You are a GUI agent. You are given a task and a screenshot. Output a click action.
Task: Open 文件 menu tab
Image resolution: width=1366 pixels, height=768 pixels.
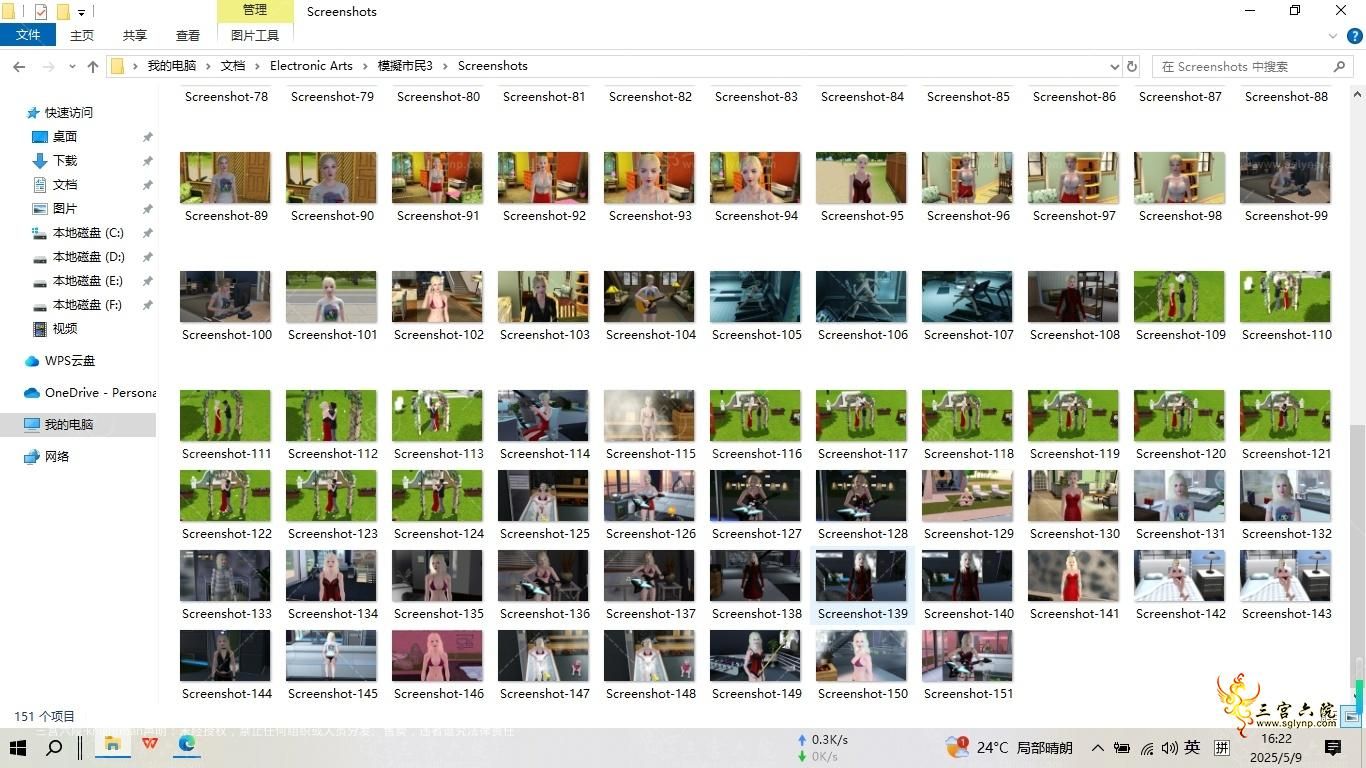point(28,35)
